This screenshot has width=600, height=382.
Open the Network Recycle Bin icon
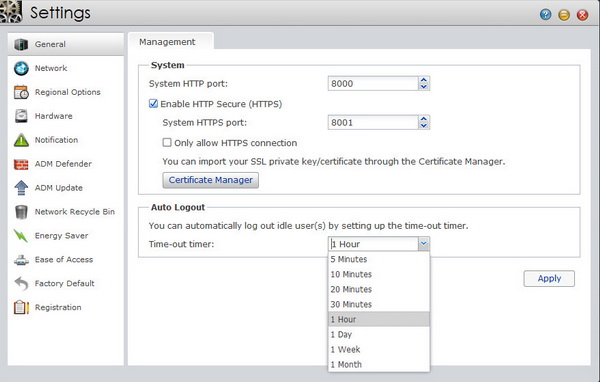tap(21, 212)
